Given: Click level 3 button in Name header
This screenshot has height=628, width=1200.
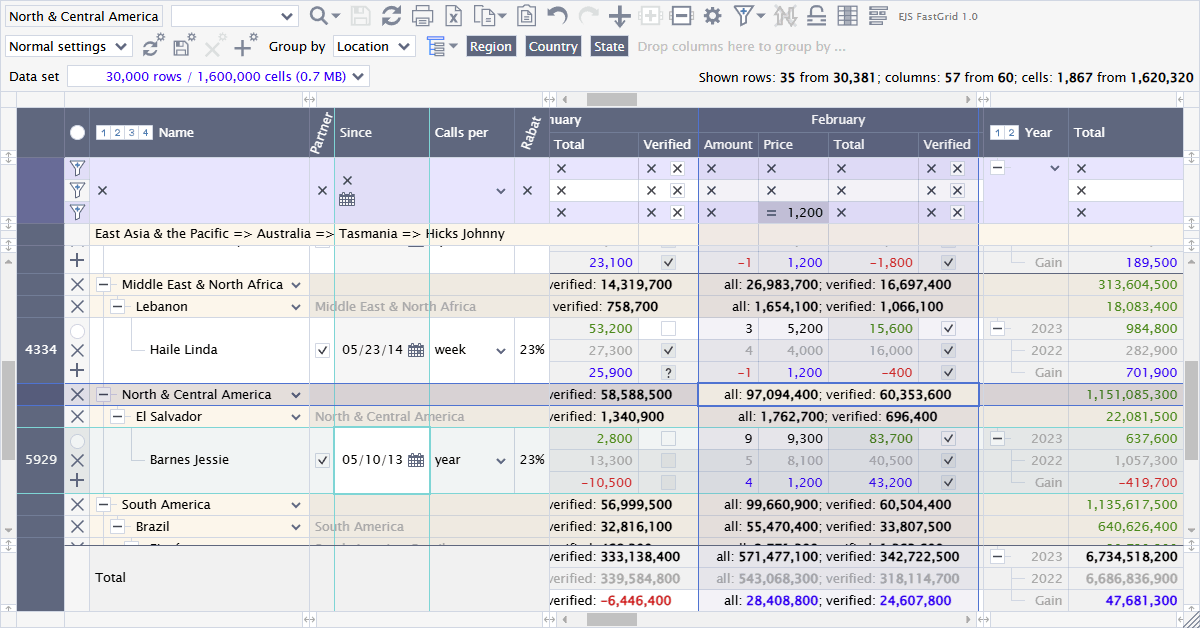Looking at the screenshot, I should click(x=131, y=133).
